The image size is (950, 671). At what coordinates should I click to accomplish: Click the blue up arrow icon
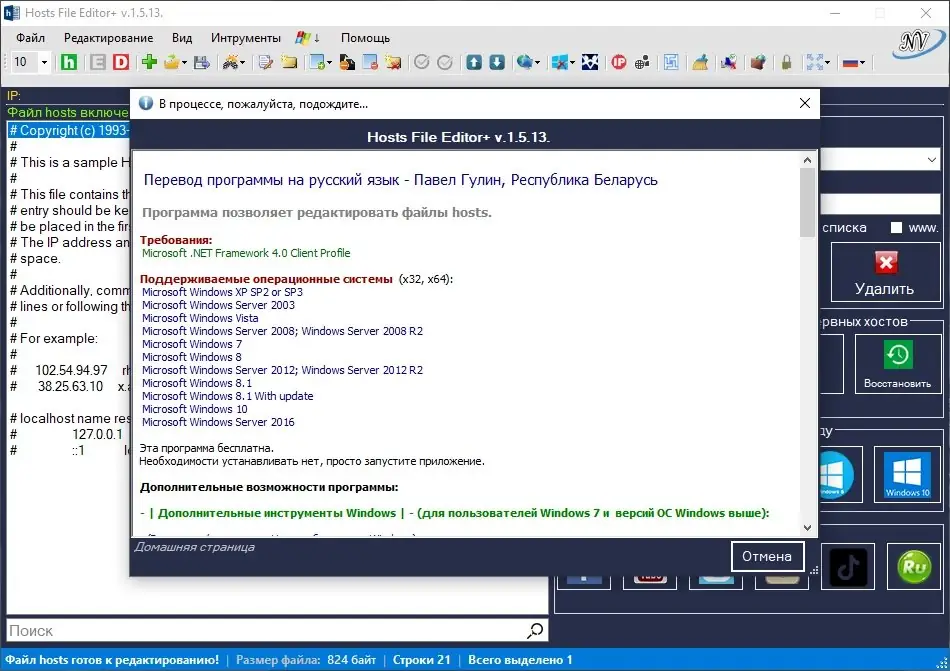coord(474,62)
